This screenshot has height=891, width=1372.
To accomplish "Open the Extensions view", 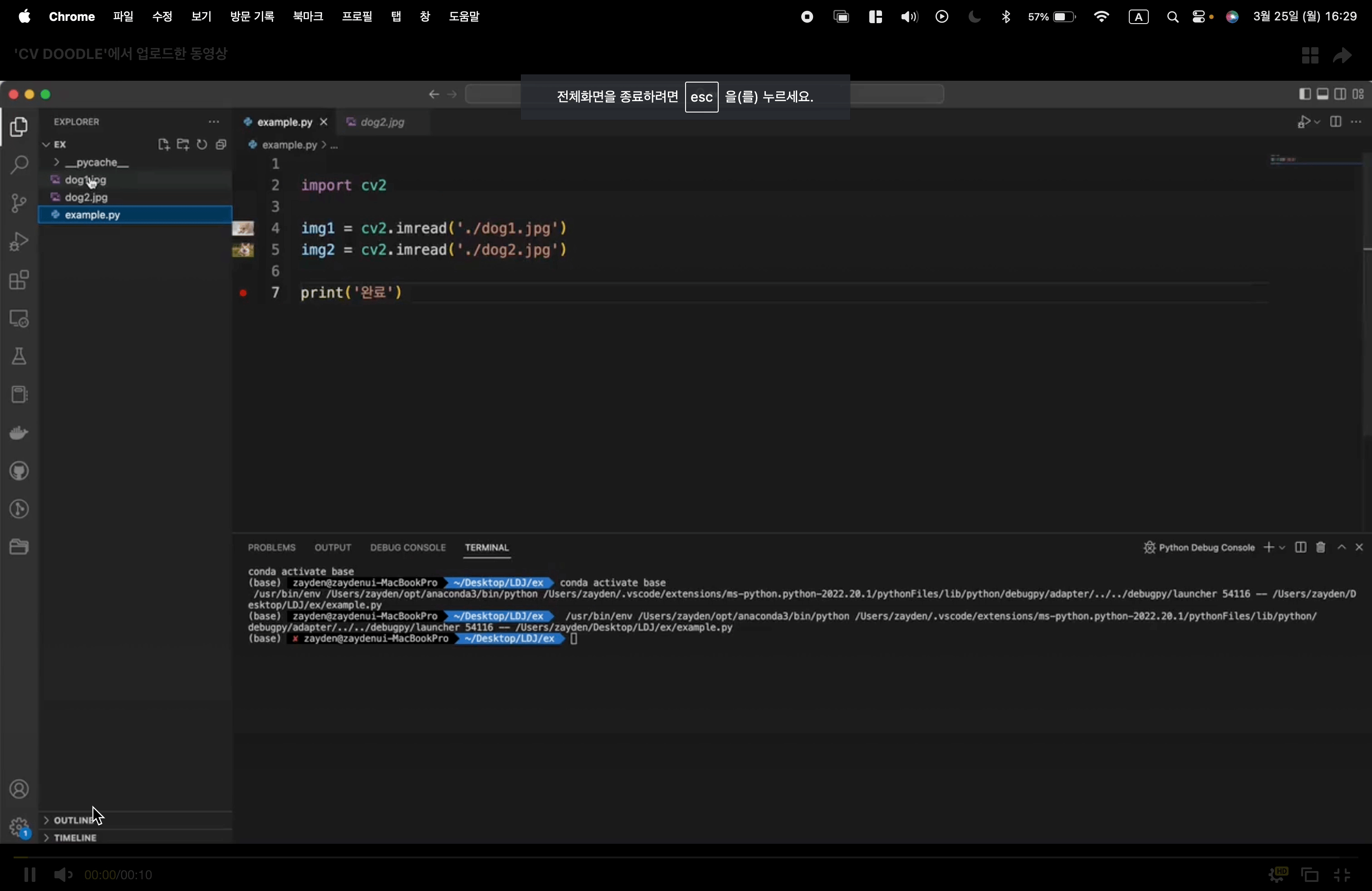I will click(x=19, y=281).
